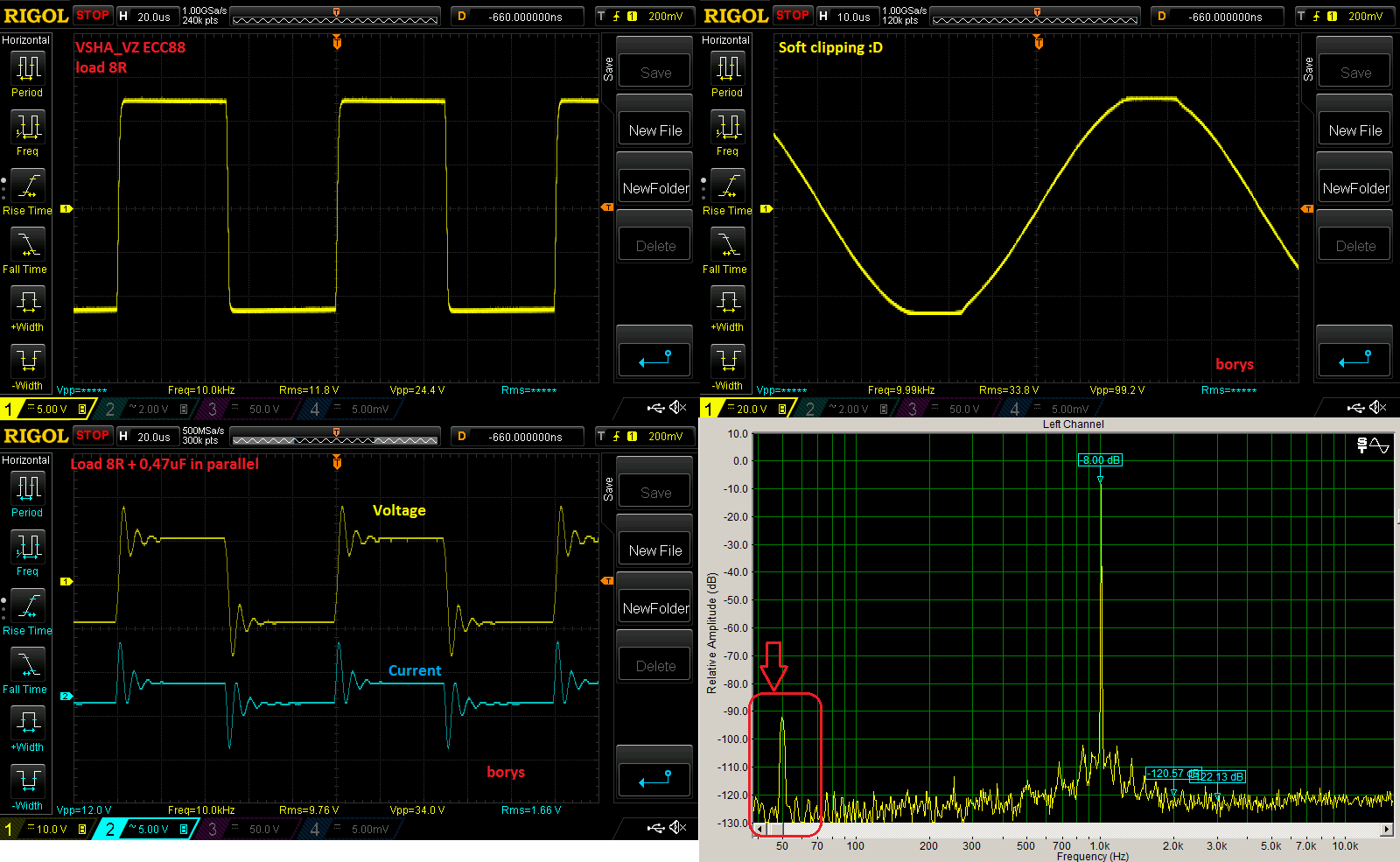Image resolution: width=1400 pixels, height=862 pixels.
Task: Select active channel 2 tab showing 5.00 V
Action: click(x=146, y=829)
